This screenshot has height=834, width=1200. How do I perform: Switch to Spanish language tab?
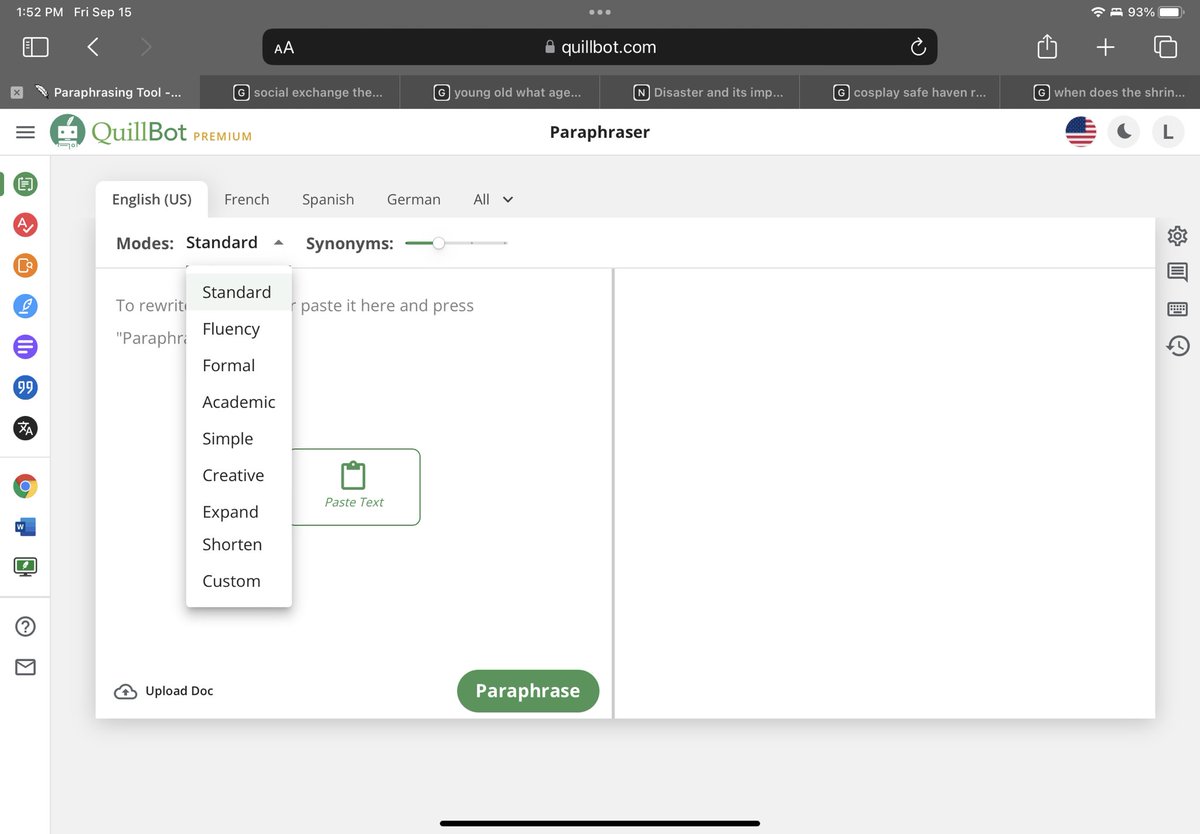(x=328, y=200)
